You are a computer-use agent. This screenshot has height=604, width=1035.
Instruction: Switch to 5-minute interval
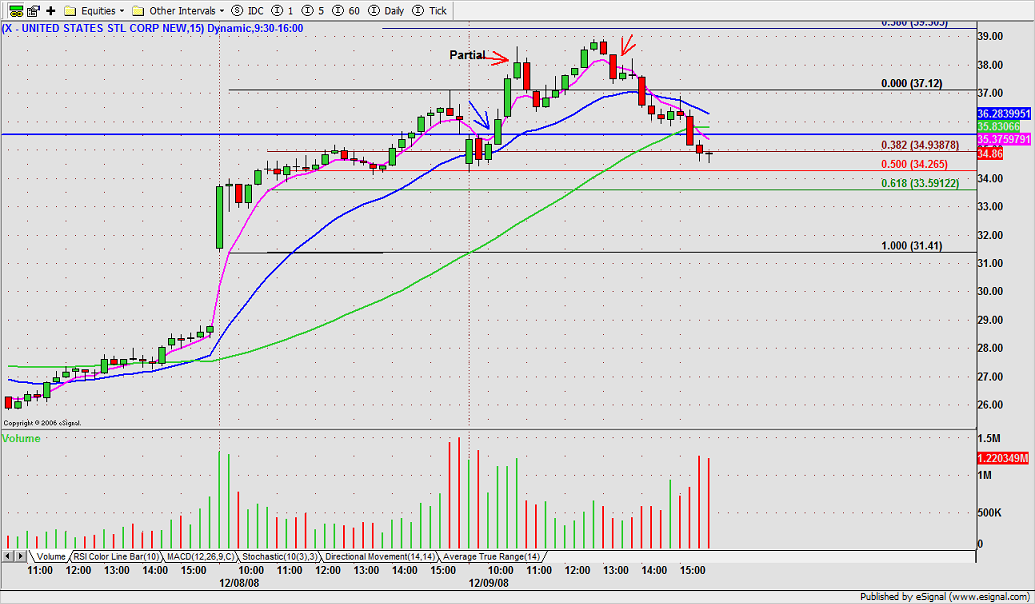313,11
